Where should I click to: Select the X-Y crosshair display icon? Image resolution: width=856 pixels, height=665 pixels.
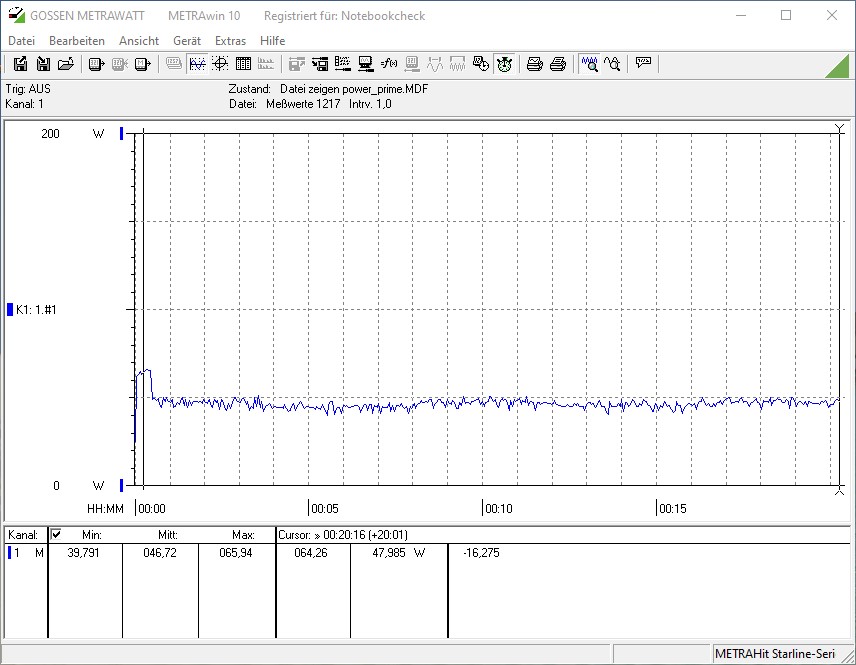pos(220,64)
